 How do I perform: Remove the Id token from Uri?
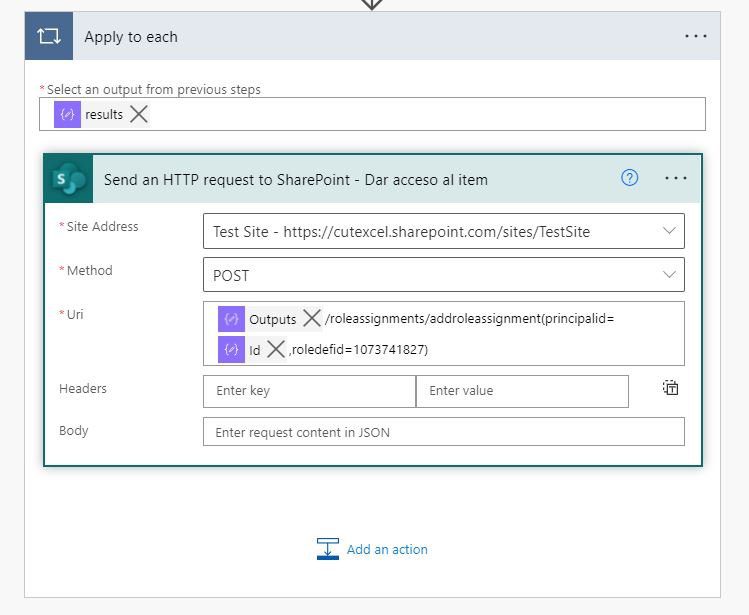[276, 349]
